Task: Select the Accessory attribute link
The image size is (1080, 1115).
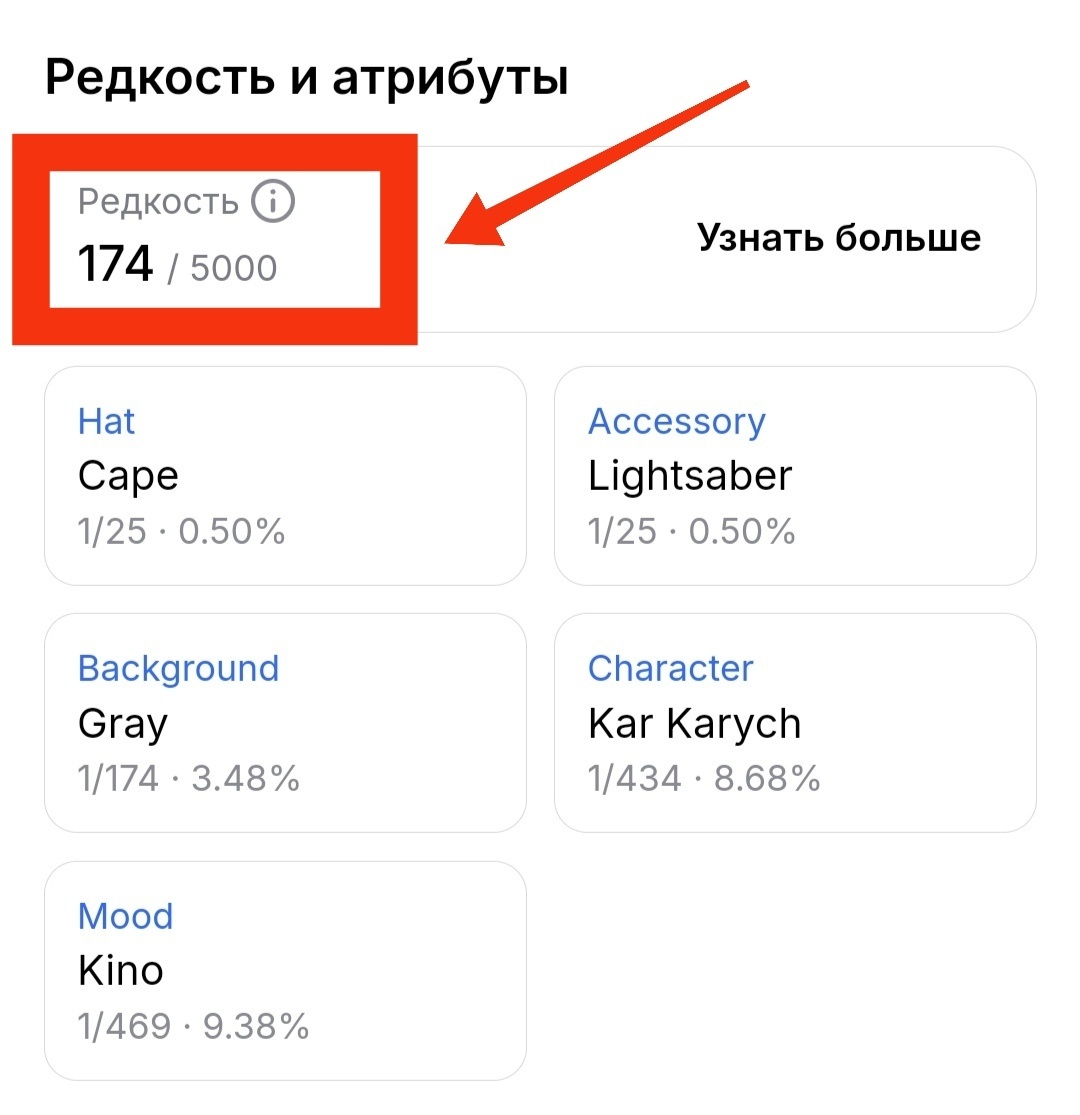Action: (676, 421)
